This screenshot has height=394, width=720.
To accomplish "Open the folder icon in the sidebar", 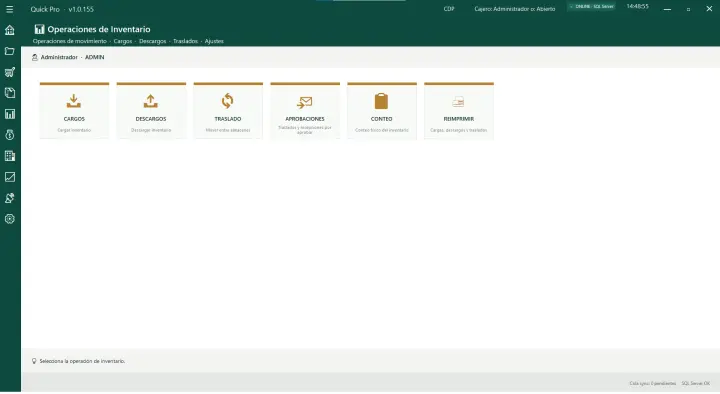I will click(10, 51).
